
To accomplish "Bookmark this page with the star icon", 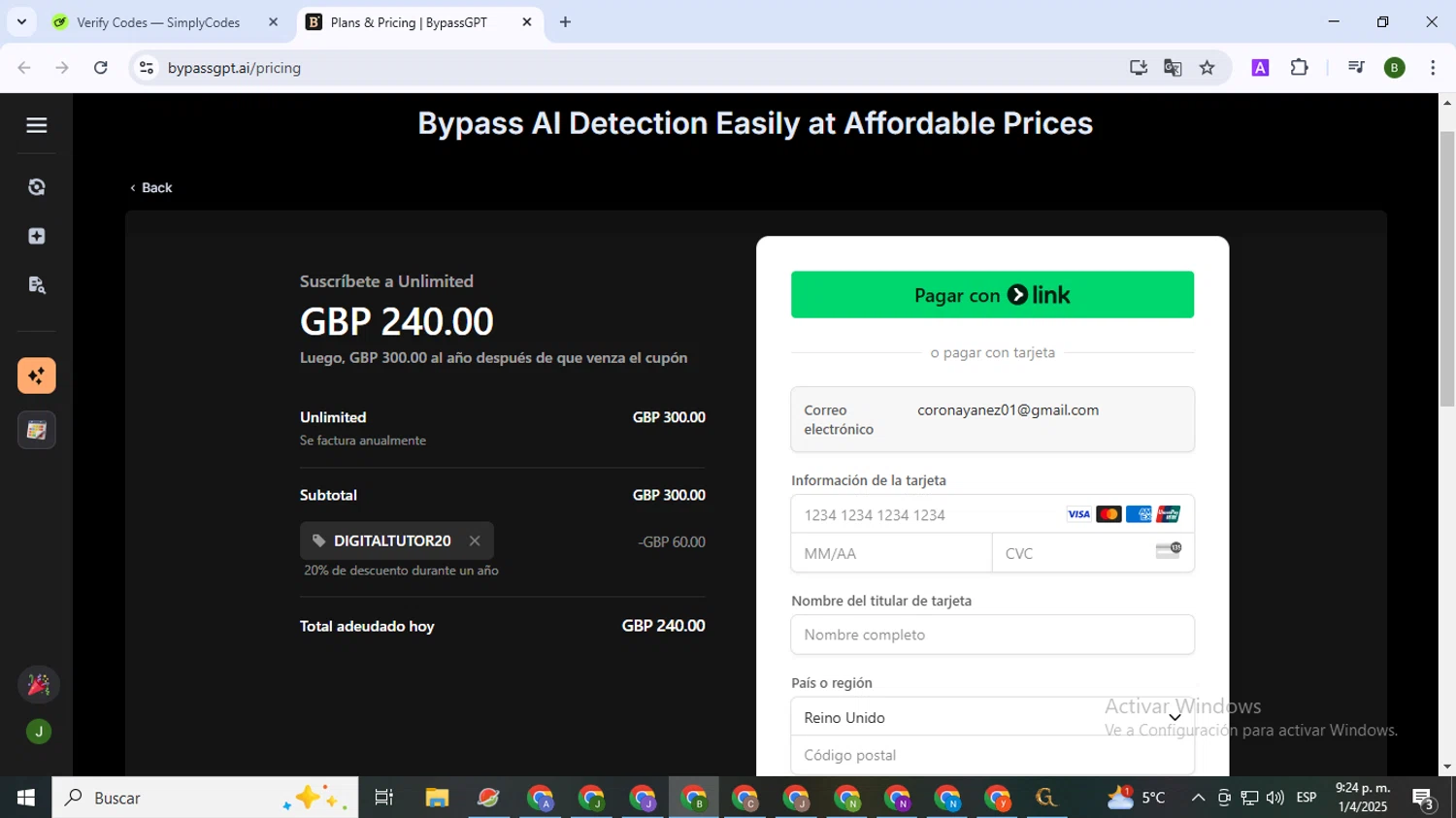I will pos(1207,68).
